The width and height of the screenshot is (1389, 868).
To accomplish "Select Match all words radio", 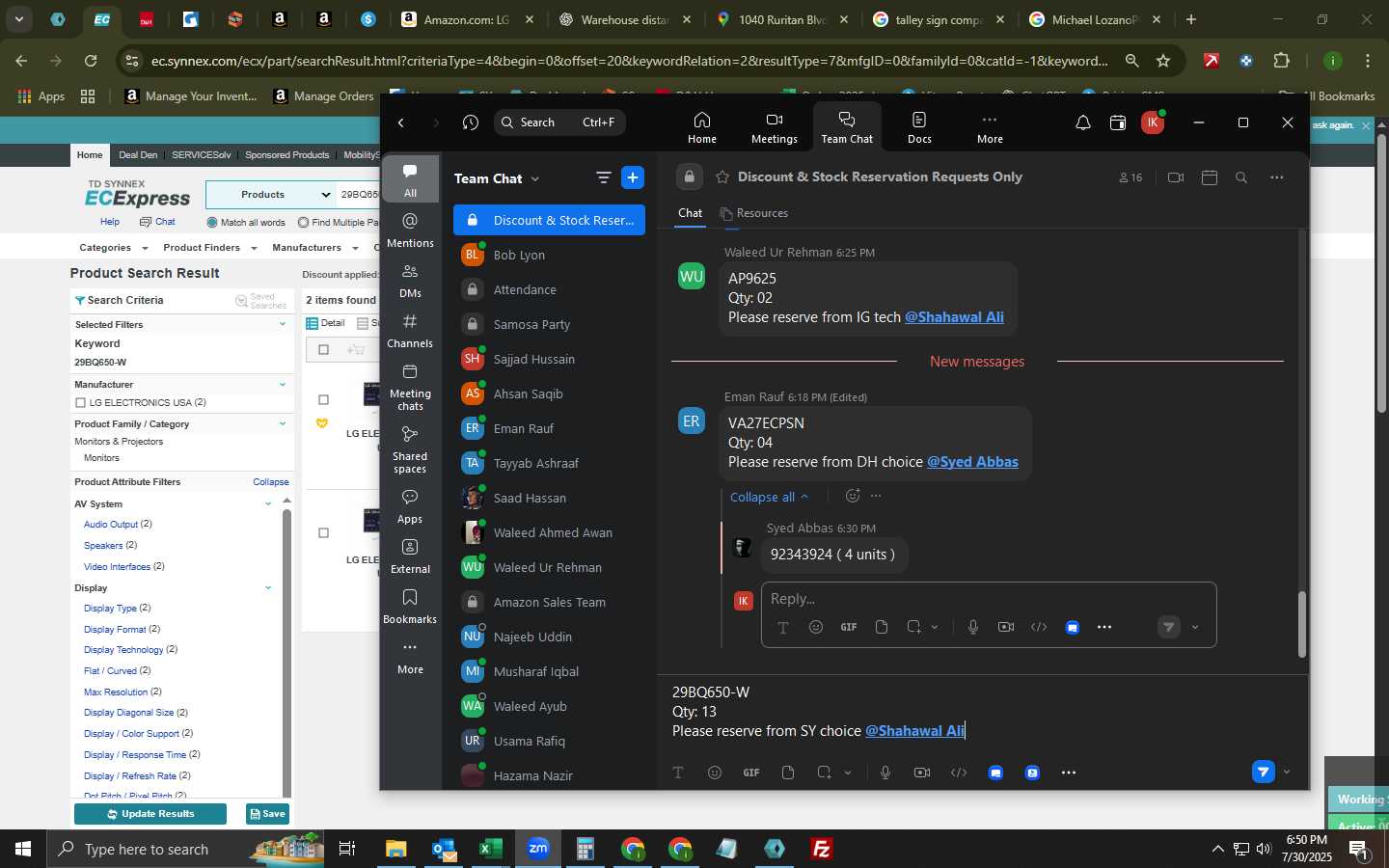I will [212, 223].
